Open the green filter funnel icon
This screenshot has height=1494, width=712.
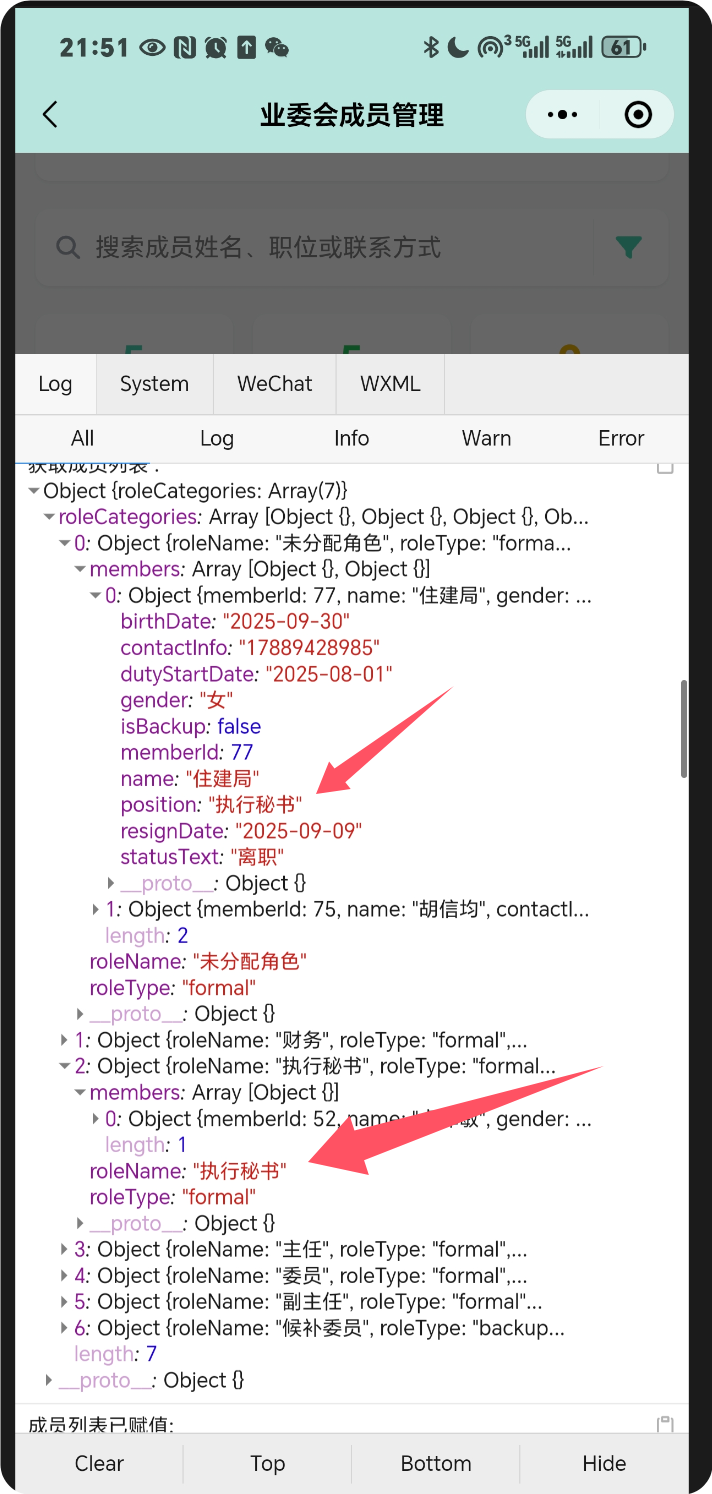click(x=629, y=247)
